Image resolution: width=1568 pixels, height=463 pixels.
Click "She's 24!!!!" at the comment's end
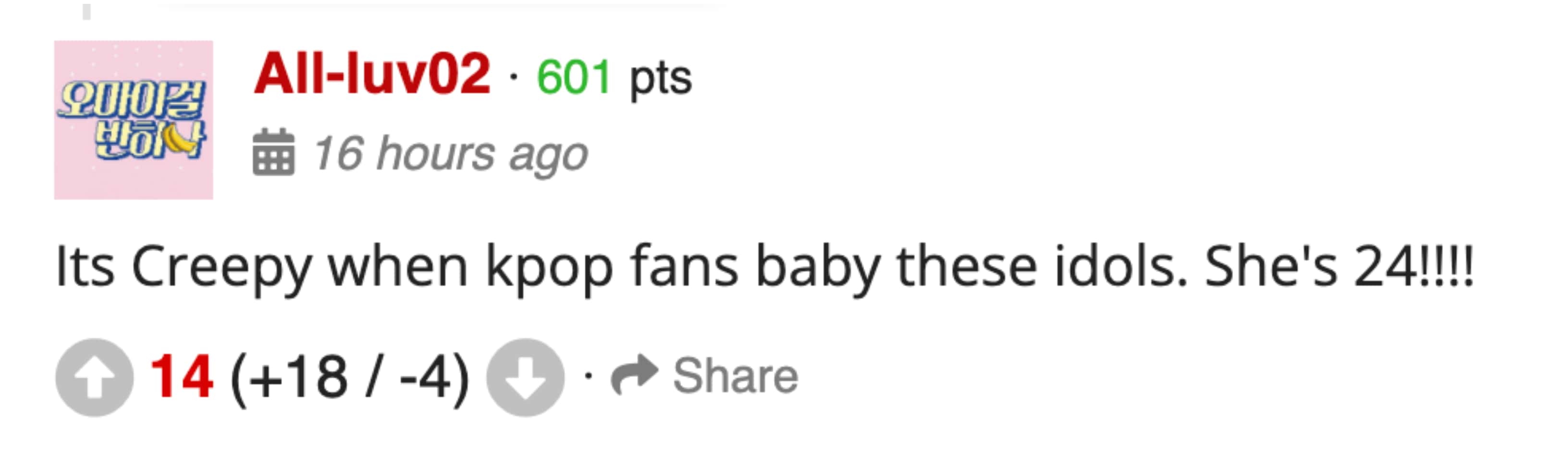click(1339, 266)
